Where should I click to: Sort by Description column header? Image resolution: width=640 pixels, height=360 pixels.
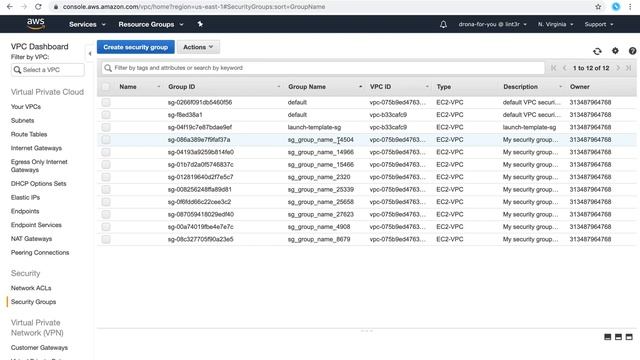pos(520,87)
